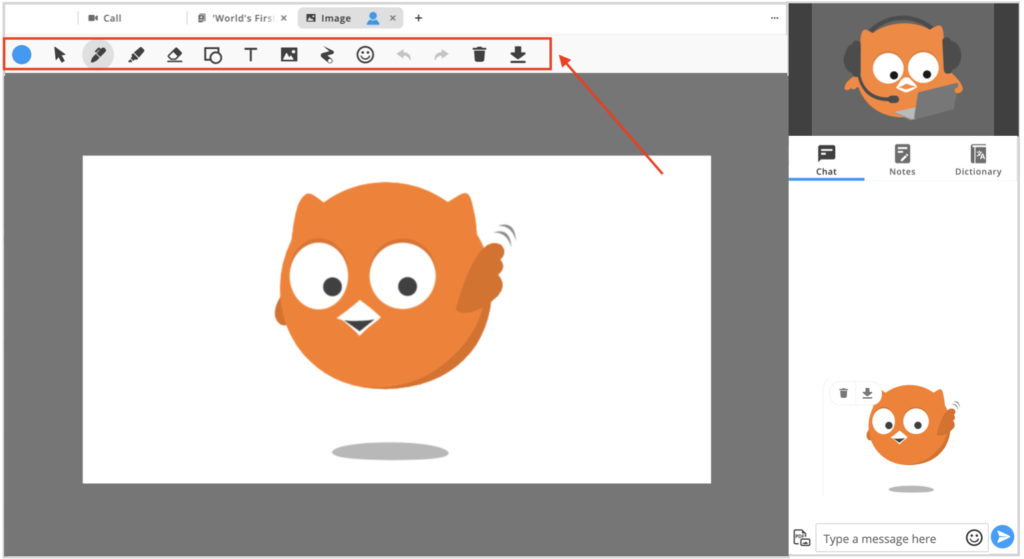Image resolution: width=1024 pixels, height=559 pixels.
Task: Choose the highlighter marker tool
Action: [x=137, y=54]
